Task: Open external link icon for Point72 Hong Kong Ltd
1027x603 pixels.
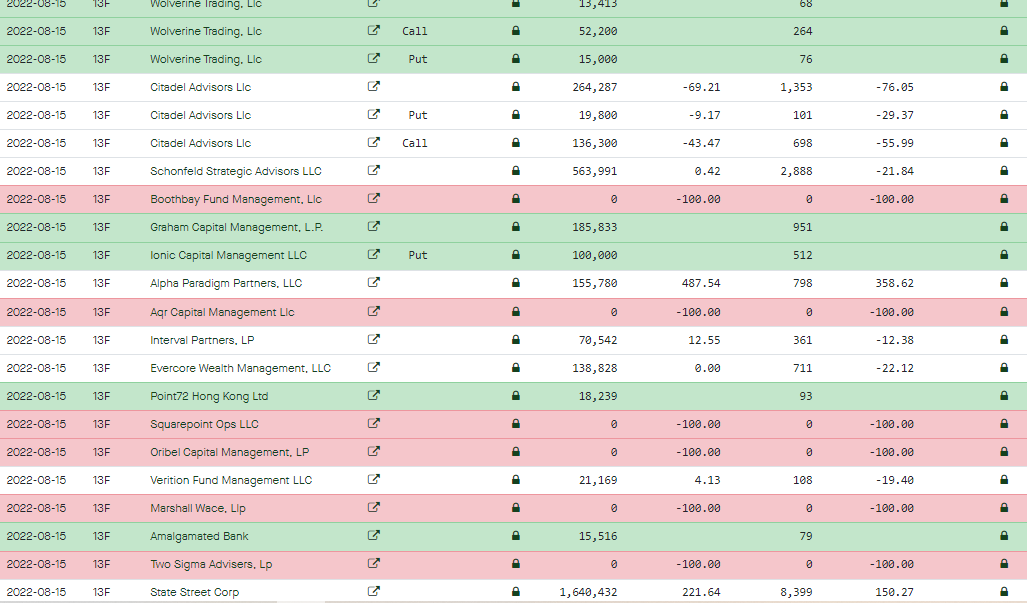Action: pos(373,395)
